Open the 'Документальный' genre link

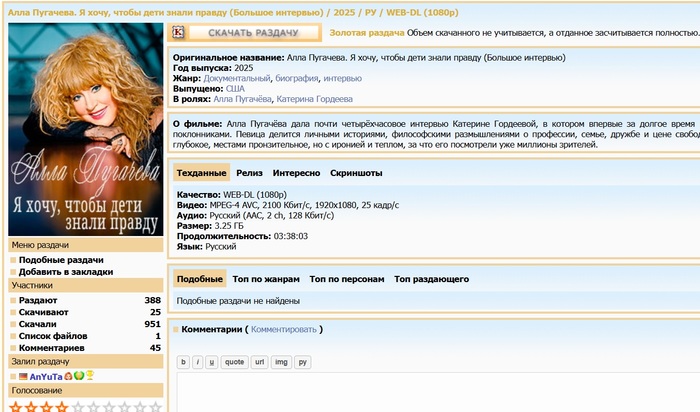pyautogui.click(x=237, y=78)
